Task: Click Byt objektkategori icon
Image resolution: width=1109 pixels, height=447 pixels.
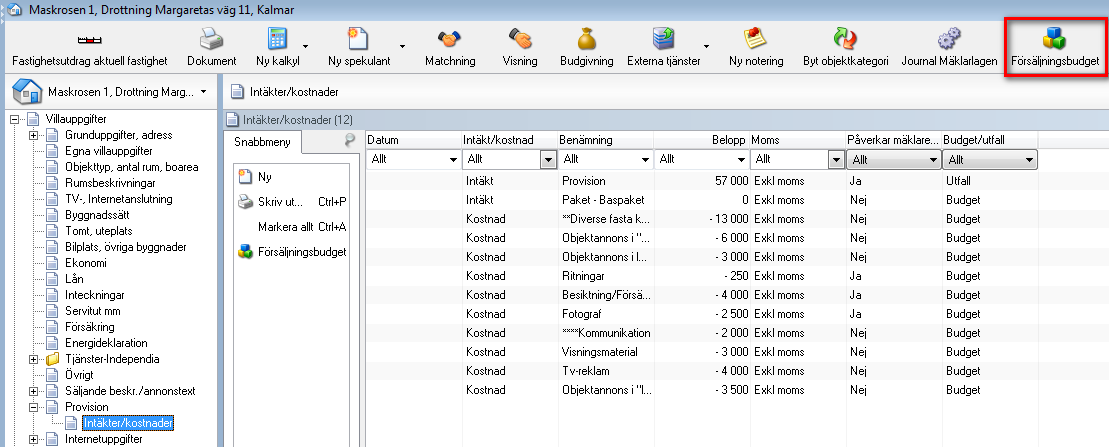Action: tap(845, 38)
